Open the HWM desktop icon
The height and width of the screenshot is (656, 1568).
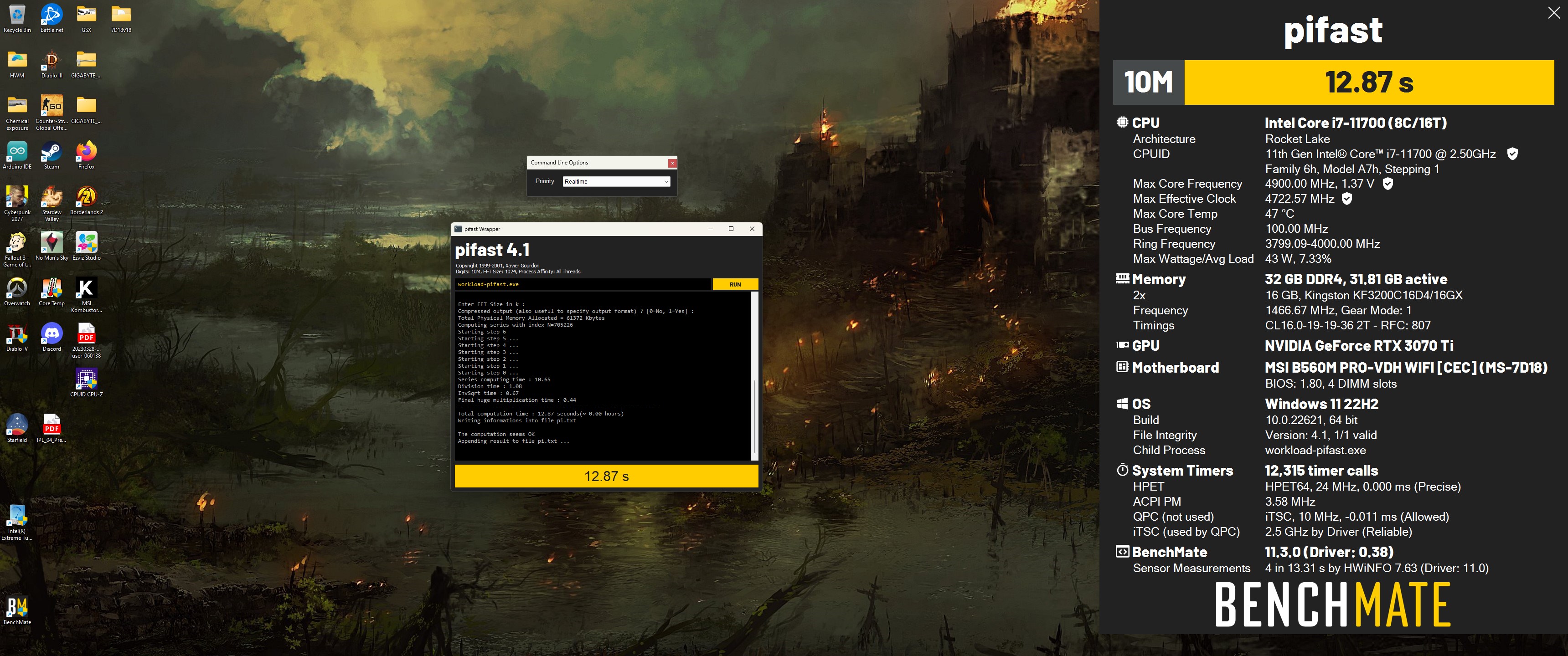pos(17,64)
